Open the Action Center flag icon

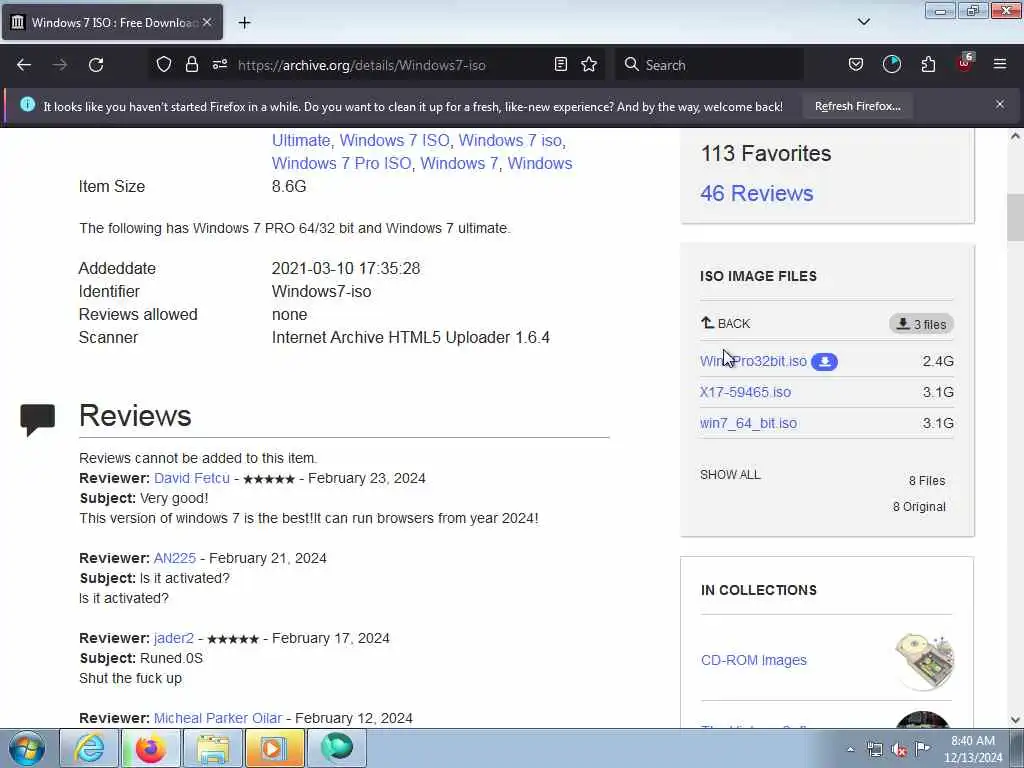tap(922, 749)
